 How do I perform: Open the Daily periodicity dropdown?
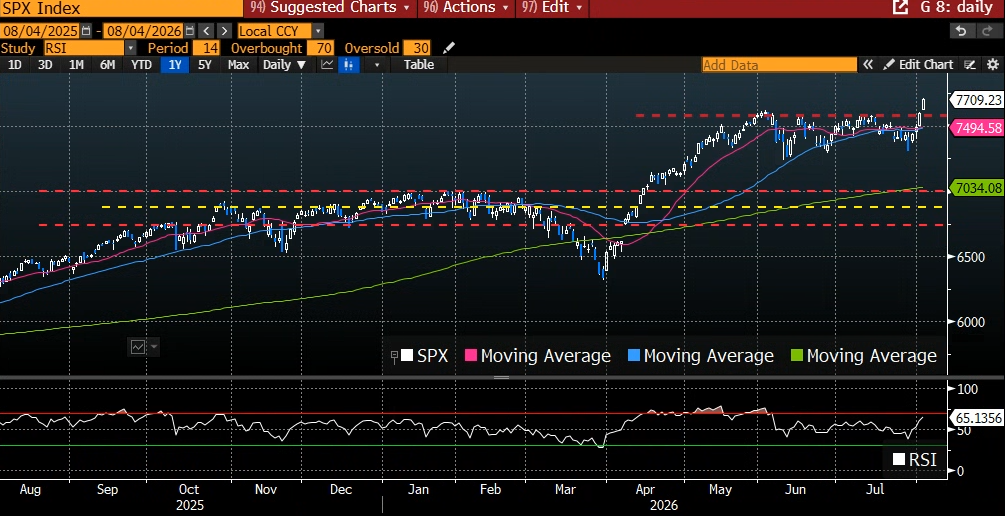[285, 65]
